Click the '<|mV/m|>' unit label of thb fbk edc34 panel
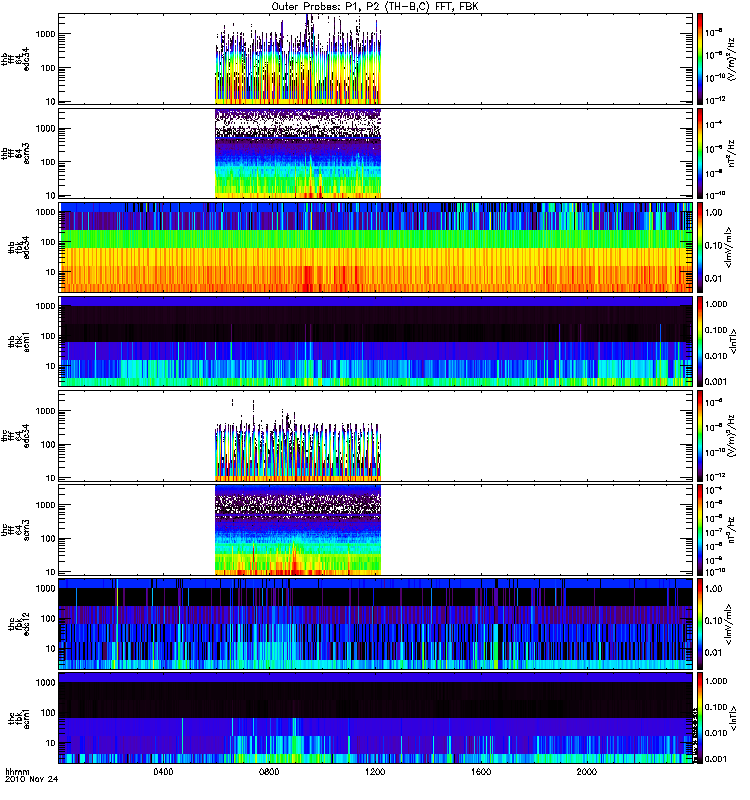This screenshot has height=800, width=750. (x=729, y=247)
